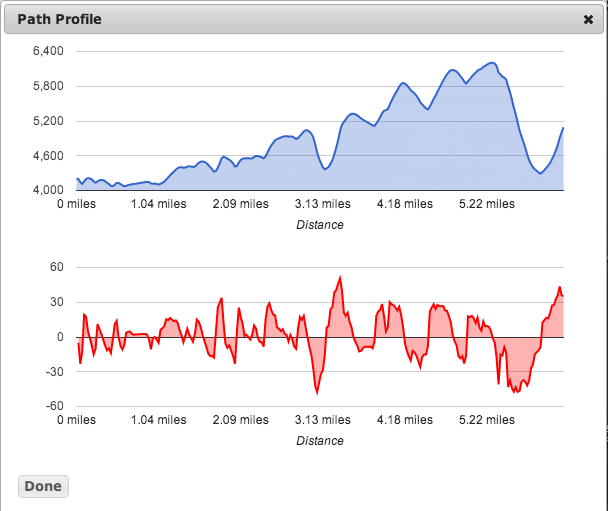Click the tallest red peak in slope chart

(x=341, y=277)
